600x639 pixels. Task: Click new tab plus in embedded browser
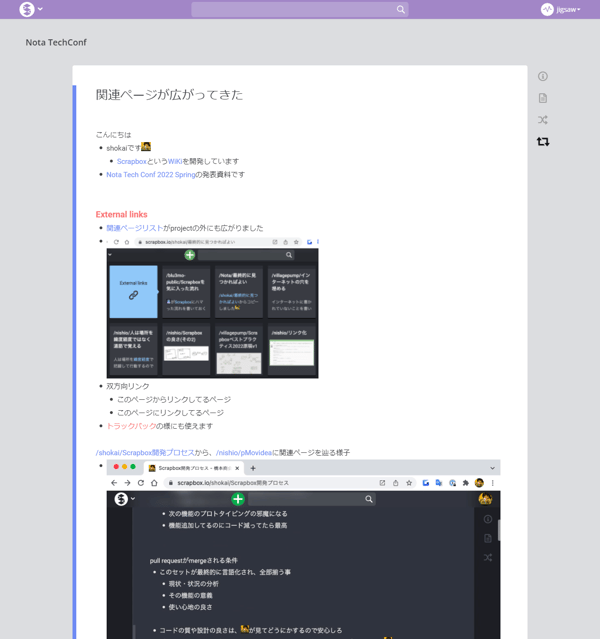(x=253, y=468)
